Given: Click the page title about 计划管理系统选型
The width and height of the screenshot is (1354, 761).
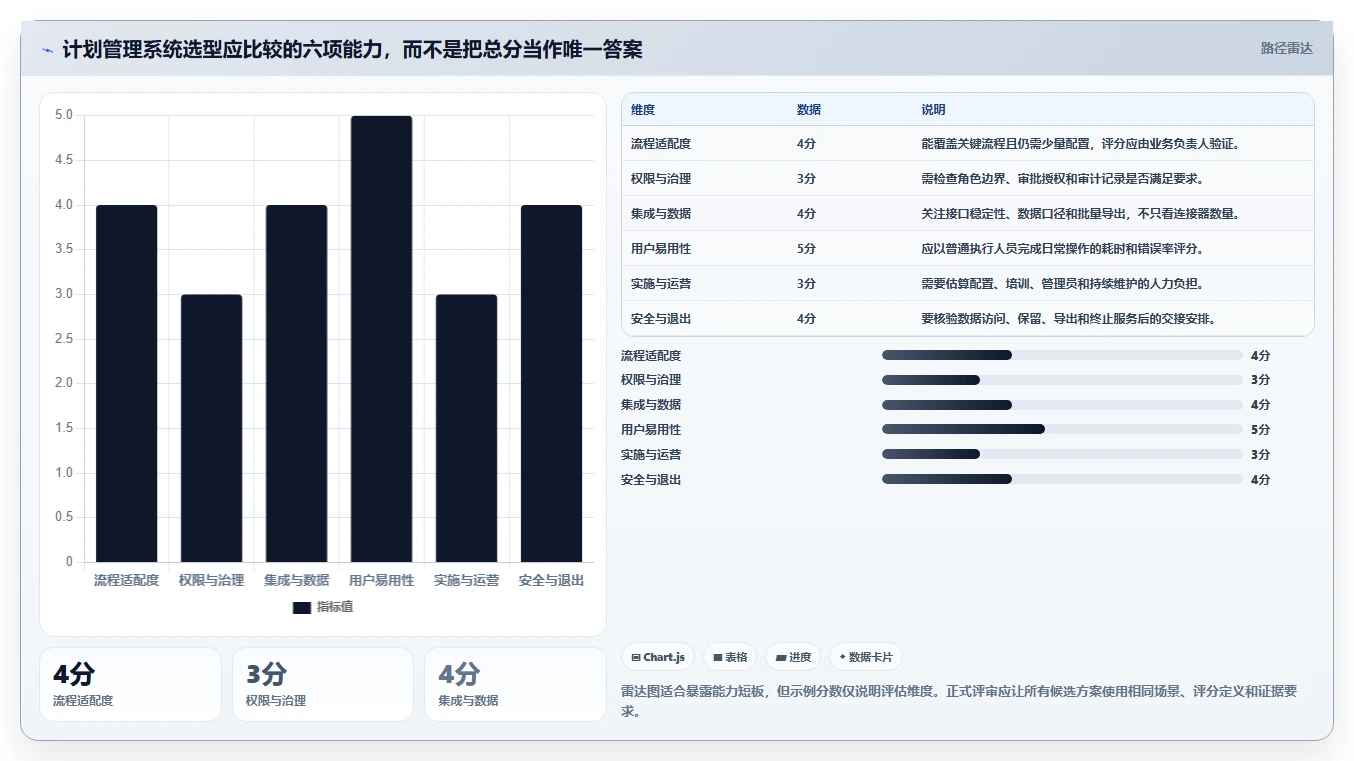Looking at the screenshot, I should point(352,49).
